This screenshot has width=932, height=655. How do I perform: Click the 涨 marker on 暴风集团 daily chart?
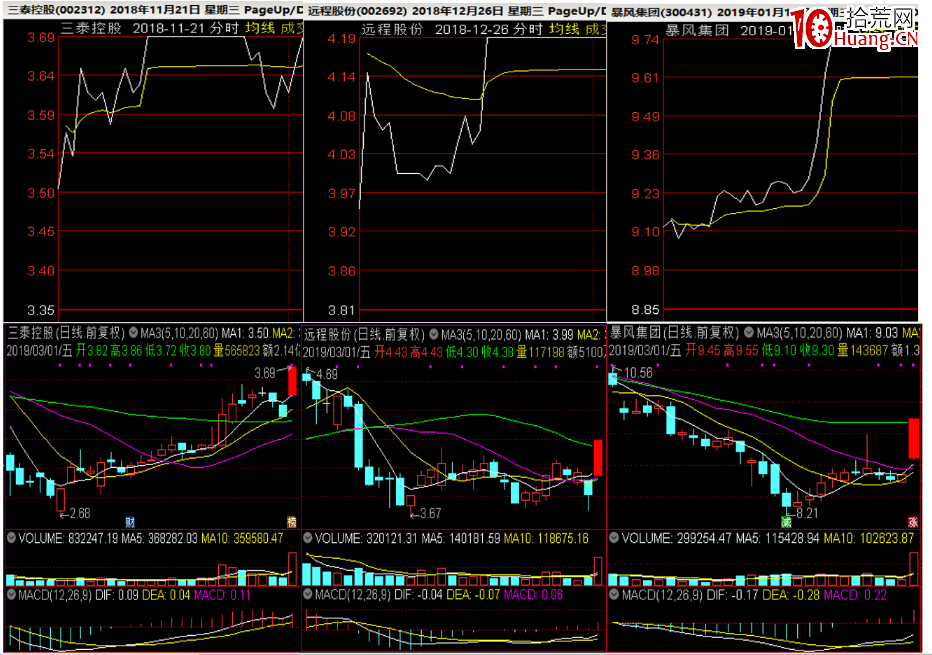tap(913, 522)
